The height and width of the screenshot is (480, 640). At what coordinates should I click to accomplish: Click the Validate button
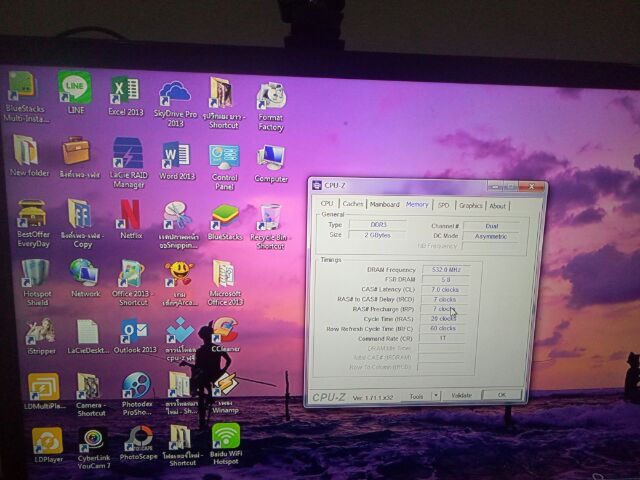coord(461,395)
